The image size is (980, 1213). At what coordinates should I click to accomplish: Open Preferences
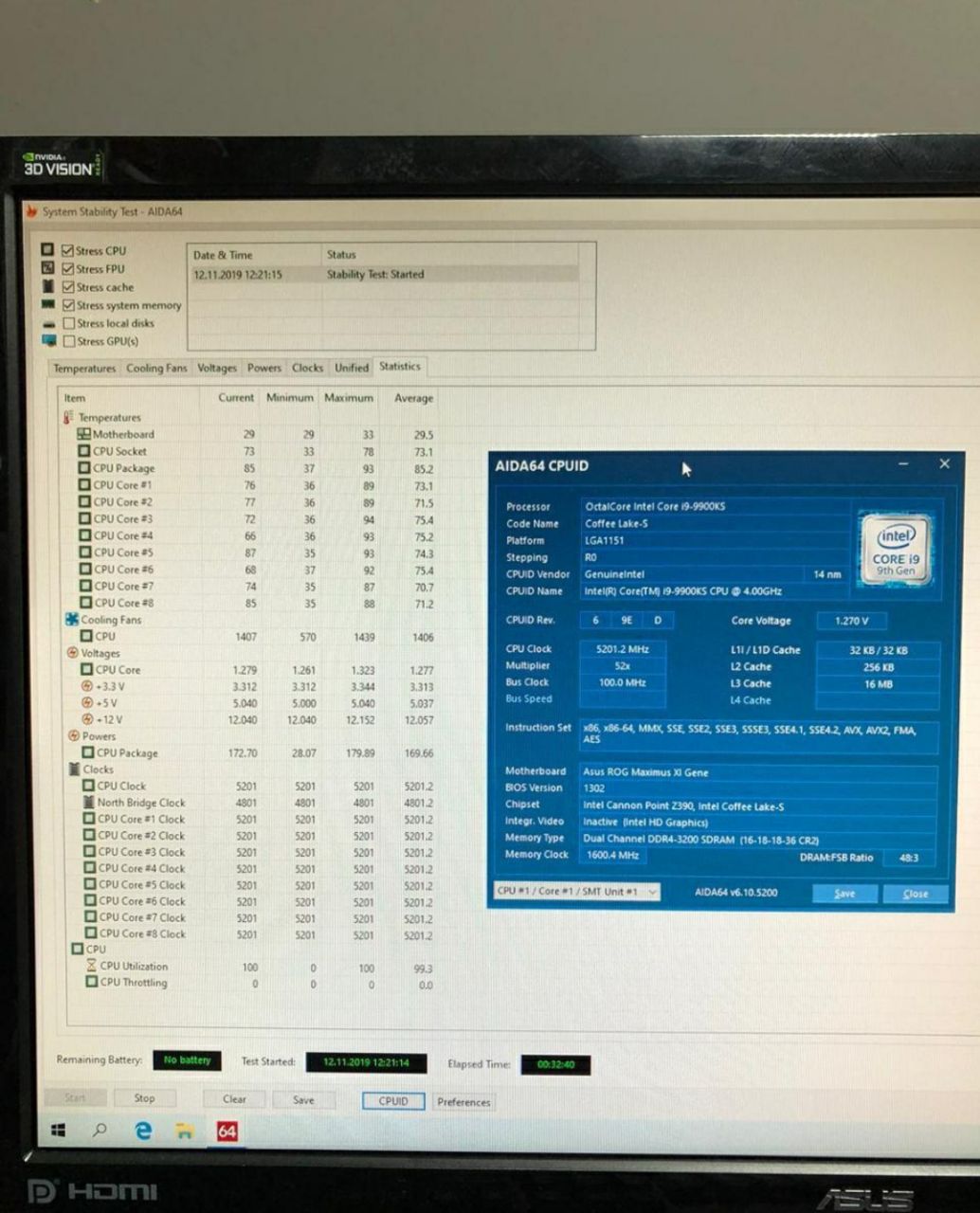pyautogui.click(x=463, y=1102)
